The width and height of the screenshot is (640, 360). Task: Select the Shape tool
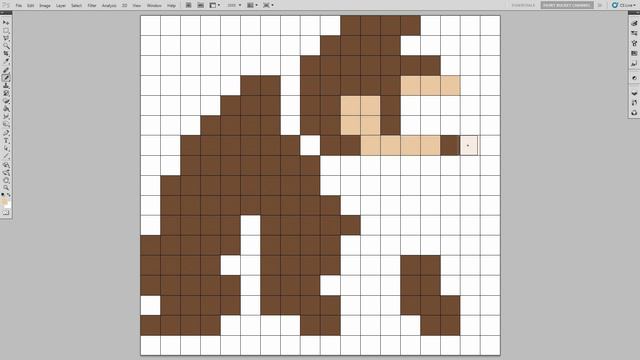(x=6, y=156)
